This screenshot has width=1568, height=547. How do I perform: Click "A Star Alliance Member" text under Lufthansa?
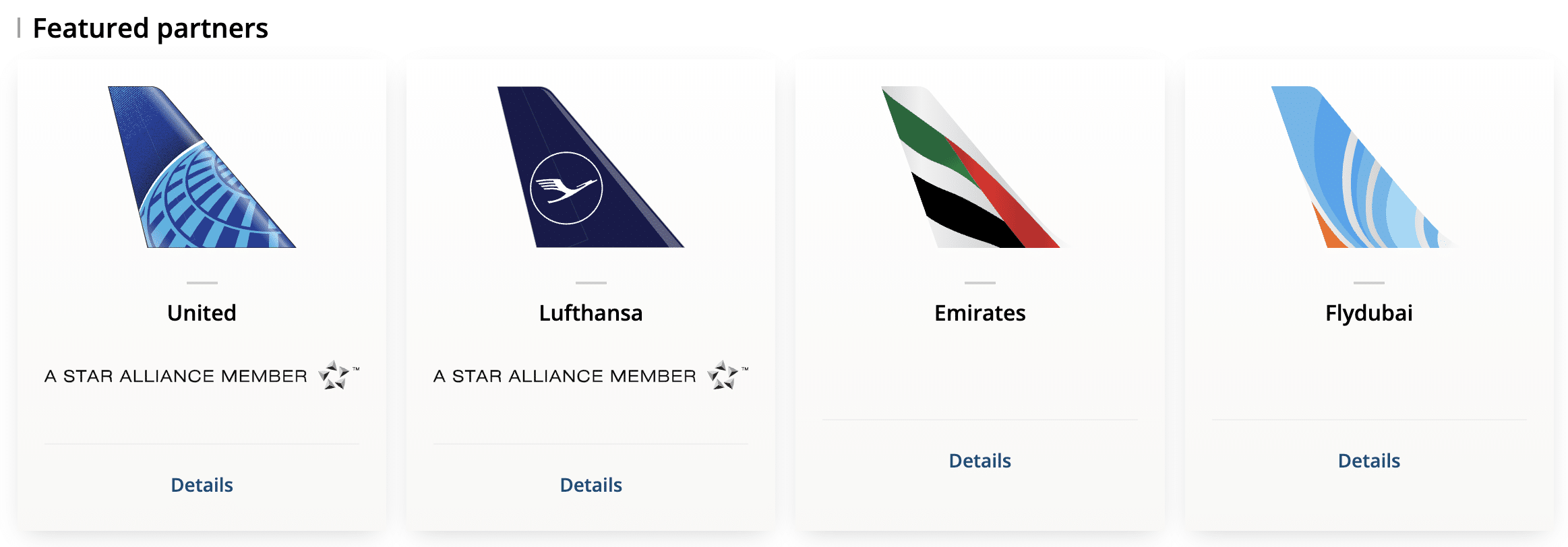click(564, 376)
